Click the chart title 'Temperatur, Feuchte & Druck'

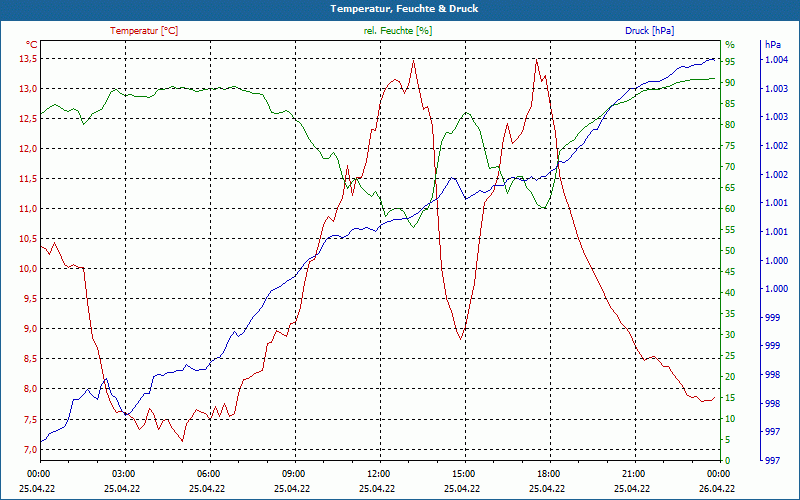pyautogui.click(x=404, y=9)
